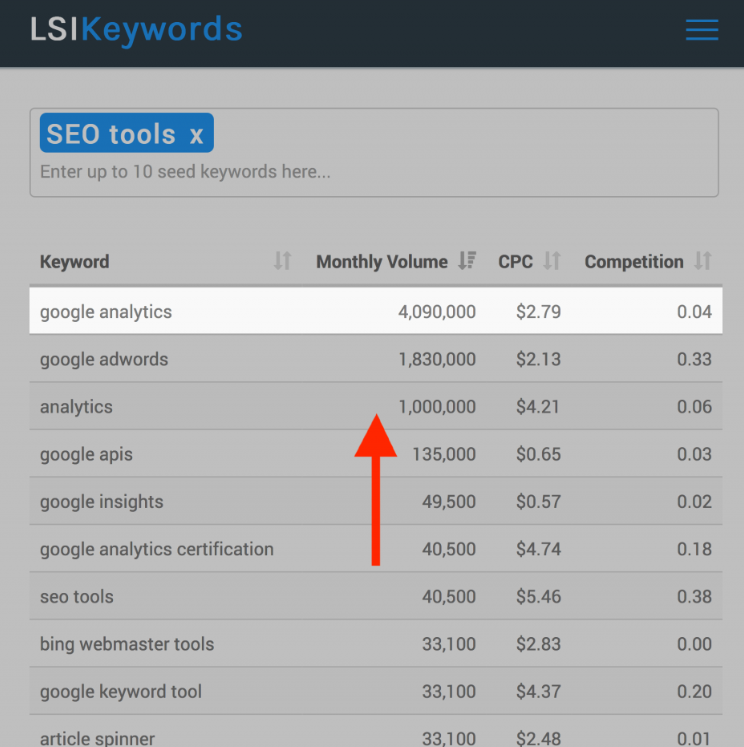This screenshot has width=744, height=747.
Task: Click the 0.06 competition value
Action: click(x=694, y=406)
